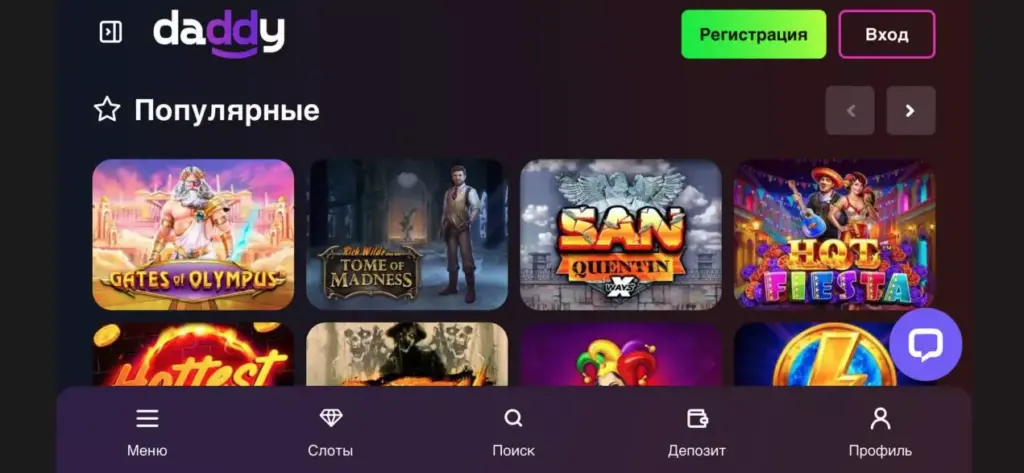This screenshot has width=1024, height=473.
Task: Show next popular games with right arrow
Action: pyautogui.click(x=910, y=110)
